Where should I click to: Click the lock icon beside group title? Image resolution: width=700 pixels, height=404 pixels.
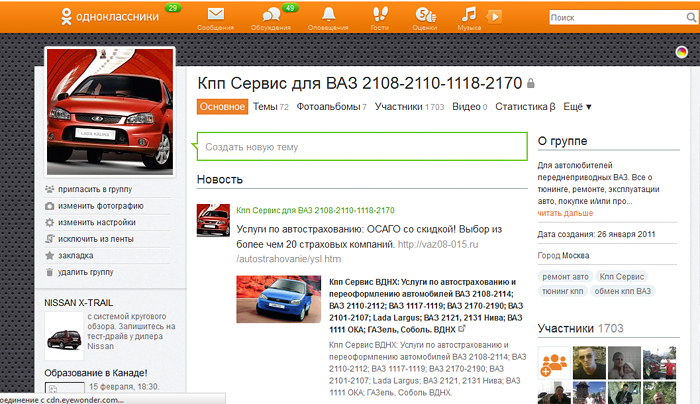[x=530, y=83]
